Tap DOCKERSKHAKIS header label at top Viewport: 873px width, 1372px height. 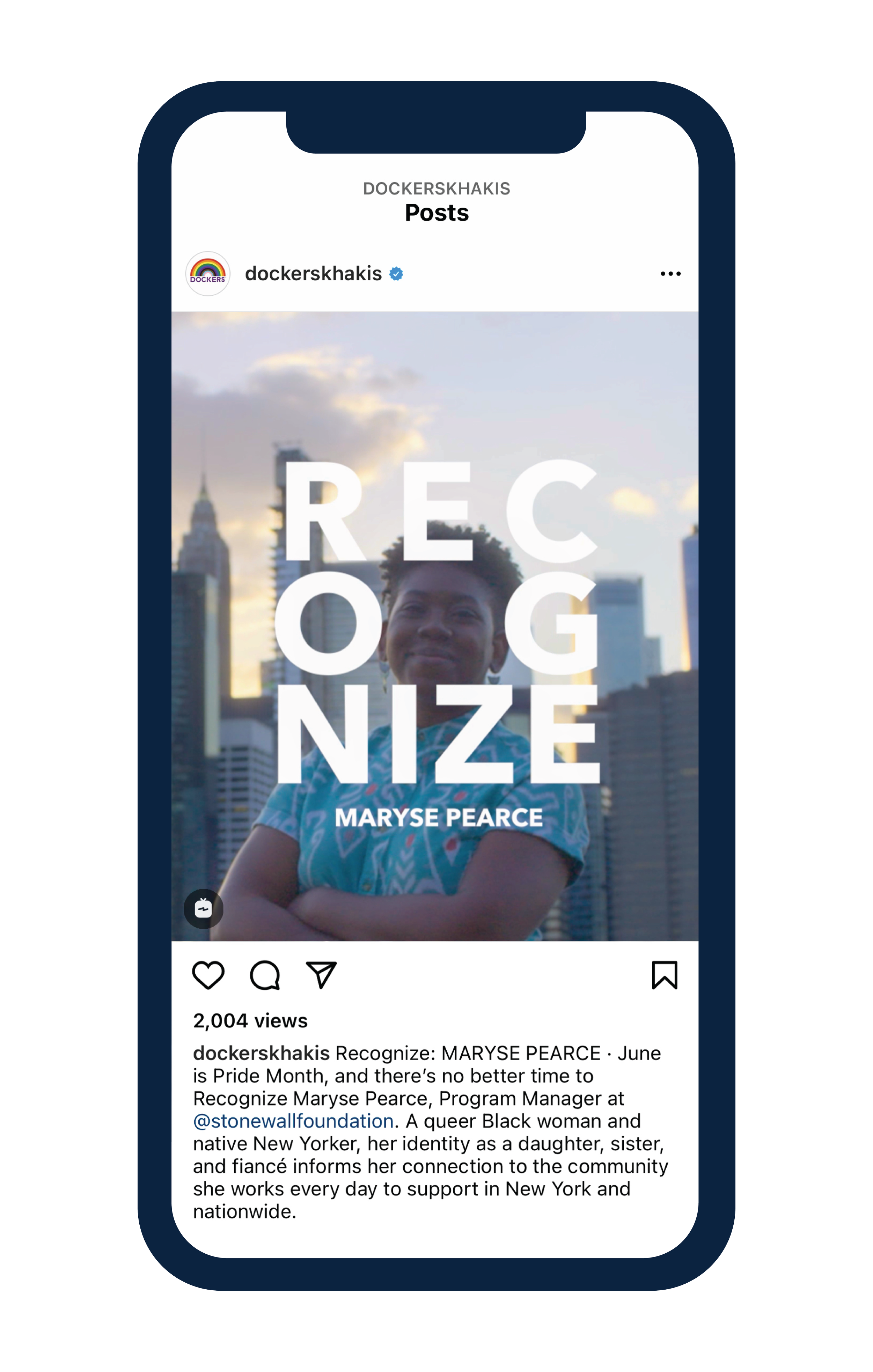(436, 189)
